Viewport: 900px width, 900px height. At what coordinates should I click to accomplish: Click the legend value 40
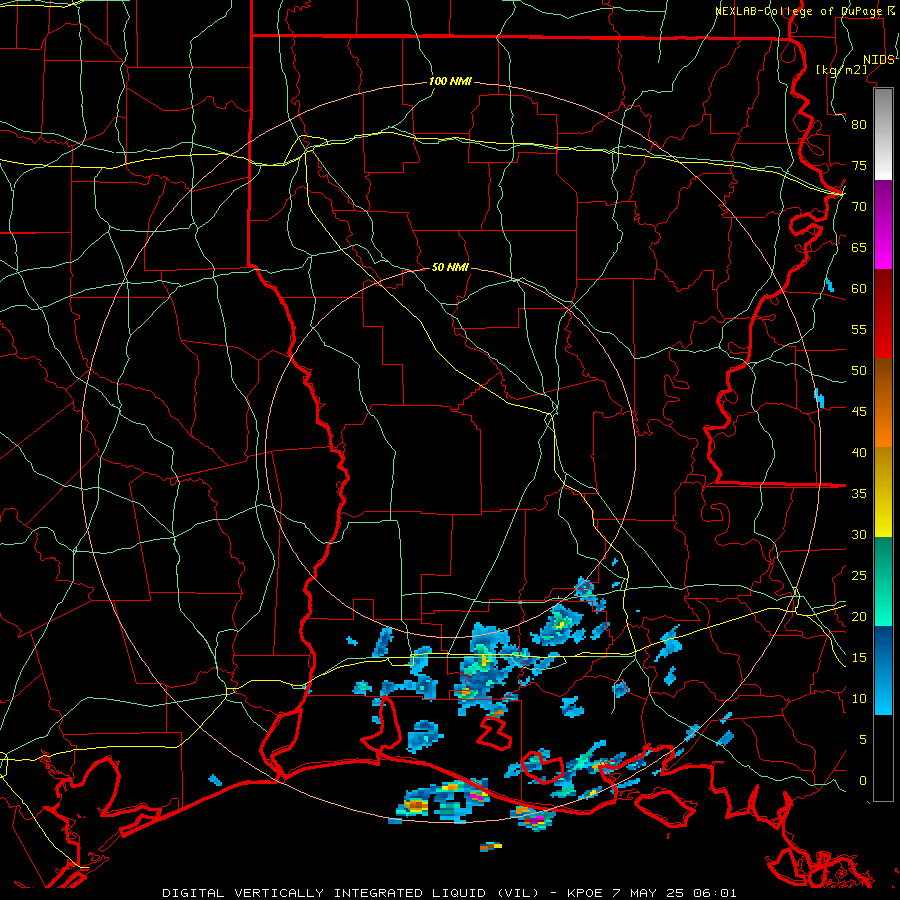pos(859,453)
